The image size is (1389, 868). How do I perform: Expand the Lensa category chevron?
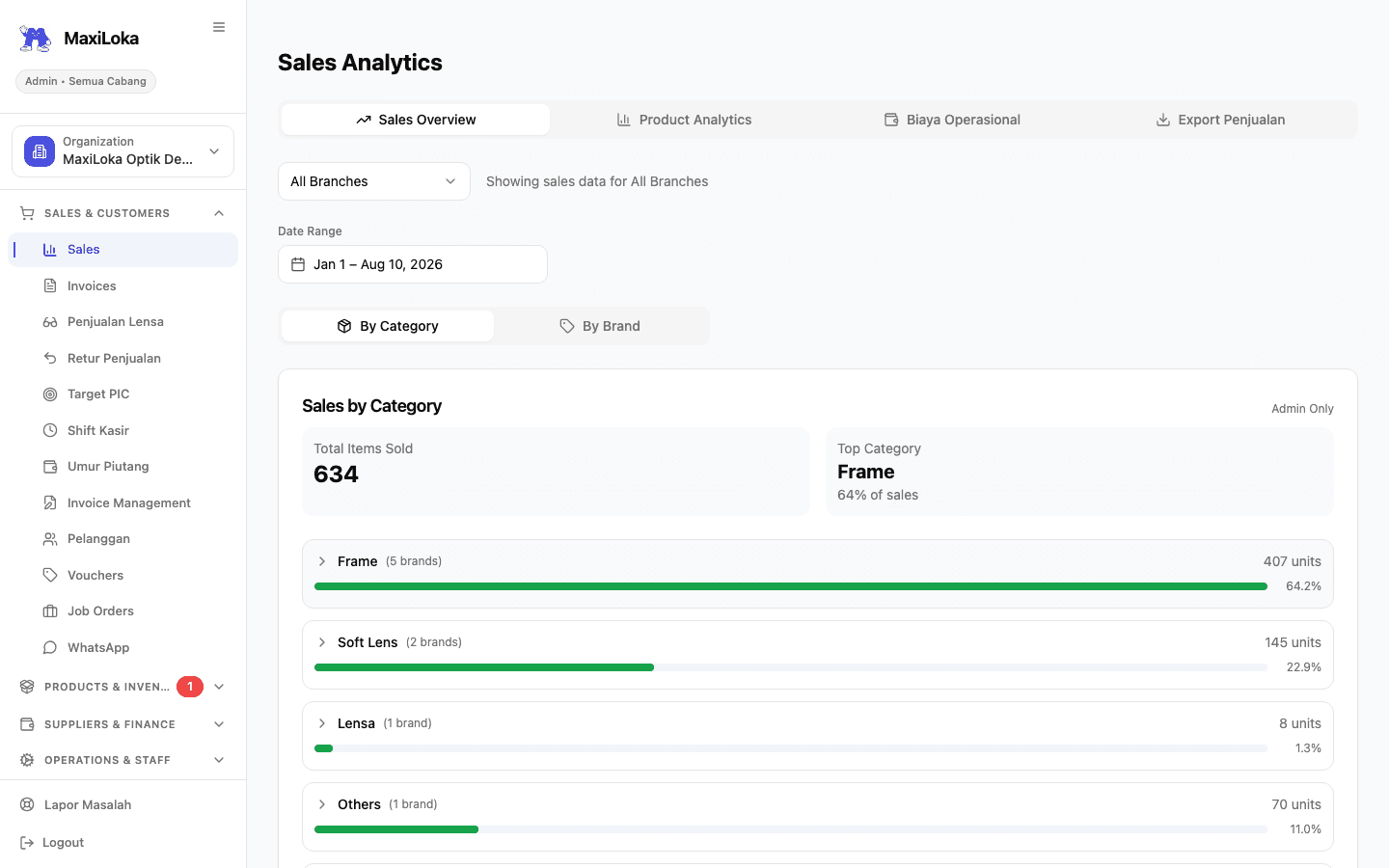(322, 723)
